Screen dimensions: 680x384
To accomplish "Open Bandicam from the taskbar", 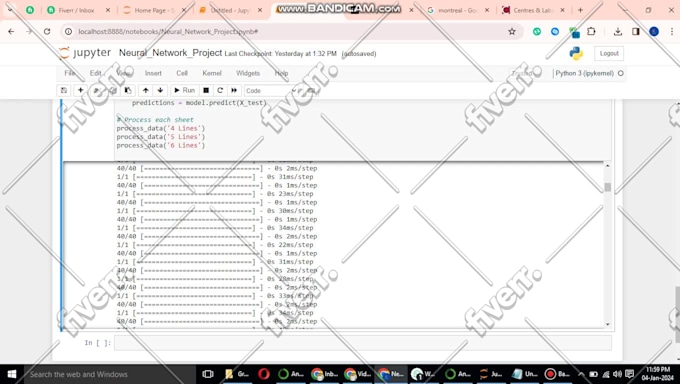I will [x=558, y=374].
